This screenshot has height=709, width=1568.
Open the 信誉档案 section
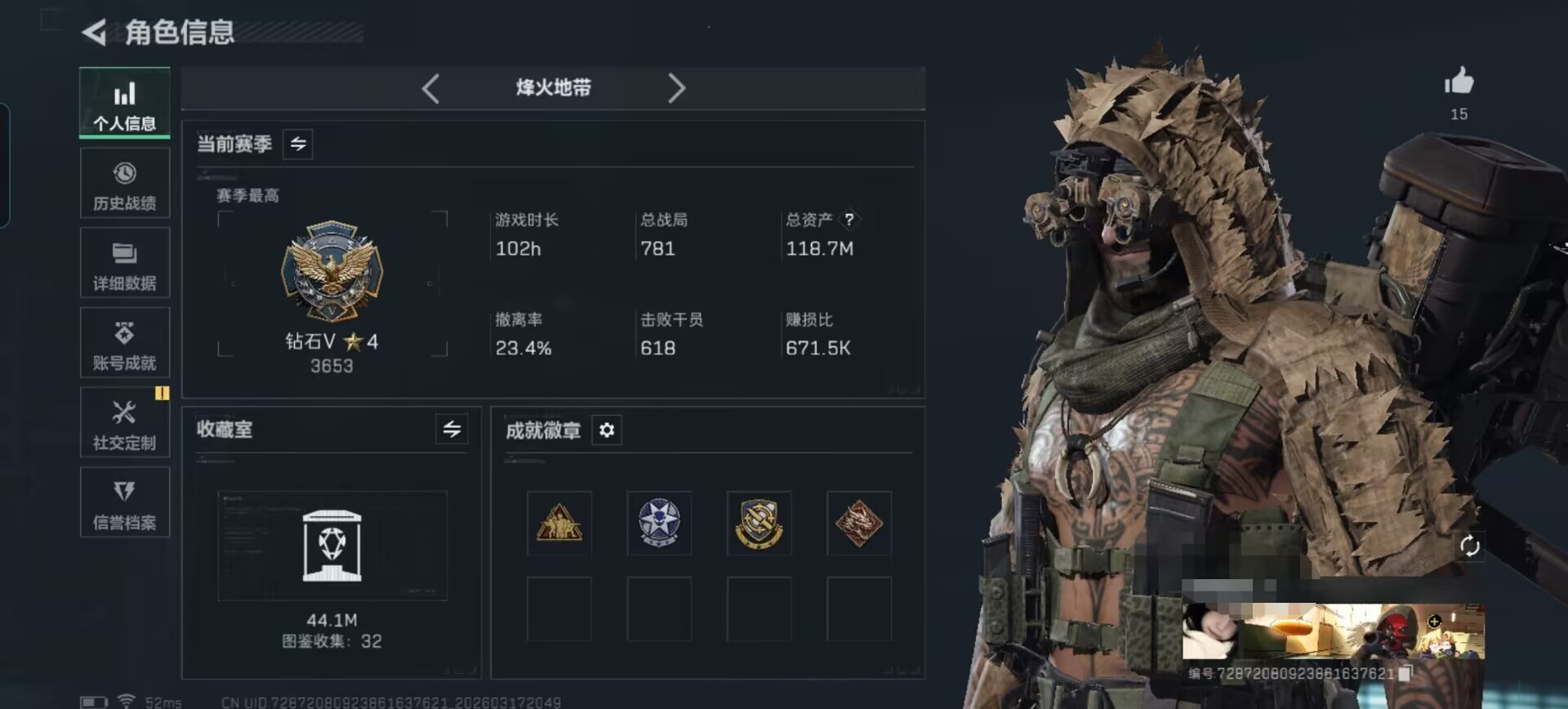tap(125, 502)
